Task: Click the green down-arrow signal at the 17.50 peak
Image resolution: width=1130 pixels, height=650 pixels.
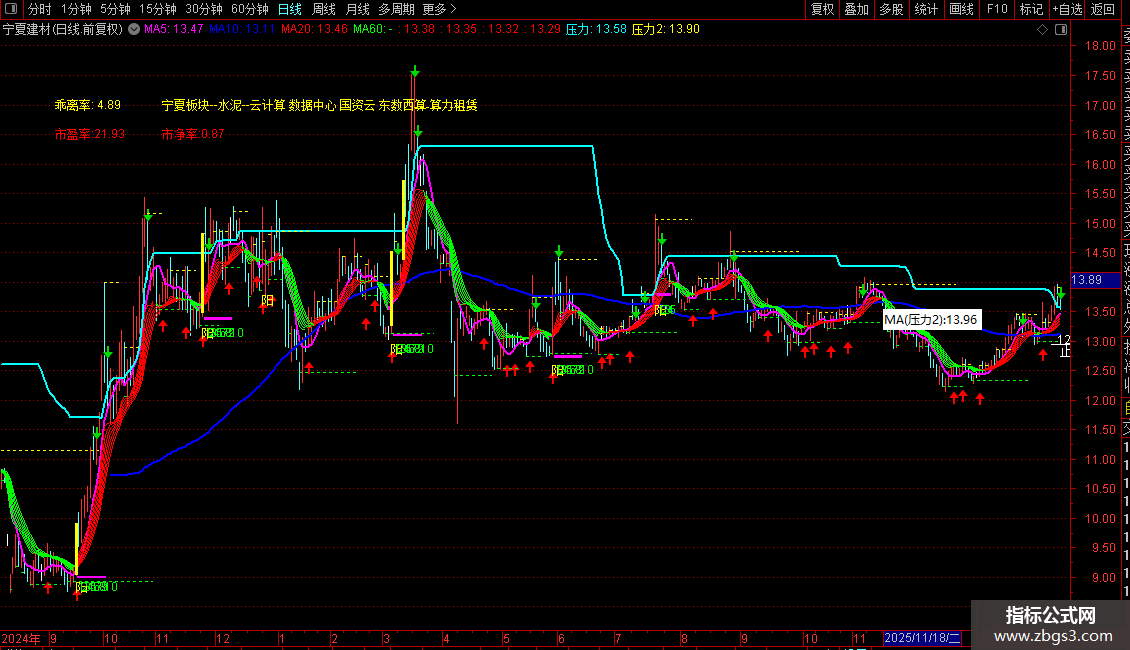Action: [415, 71]
